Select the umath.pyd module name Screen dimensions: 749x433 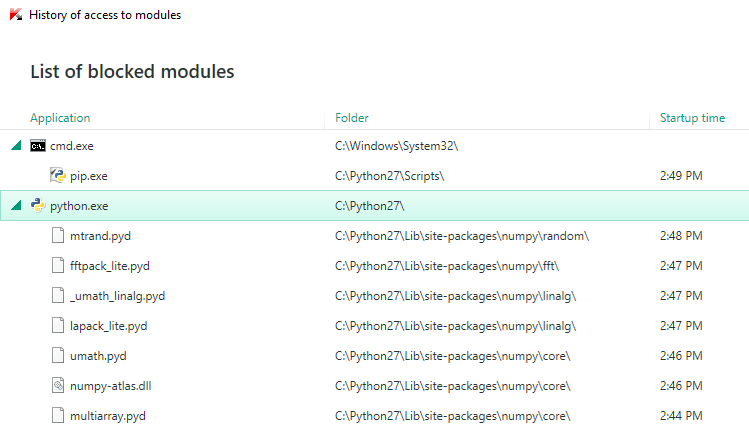[98, 356]
